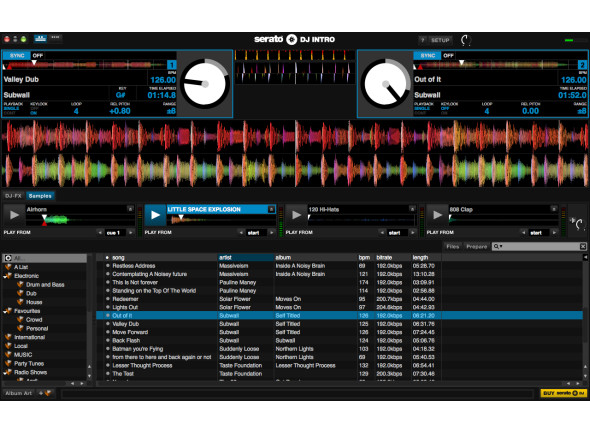Click the MUSIC crate icon

coord(8,355)
